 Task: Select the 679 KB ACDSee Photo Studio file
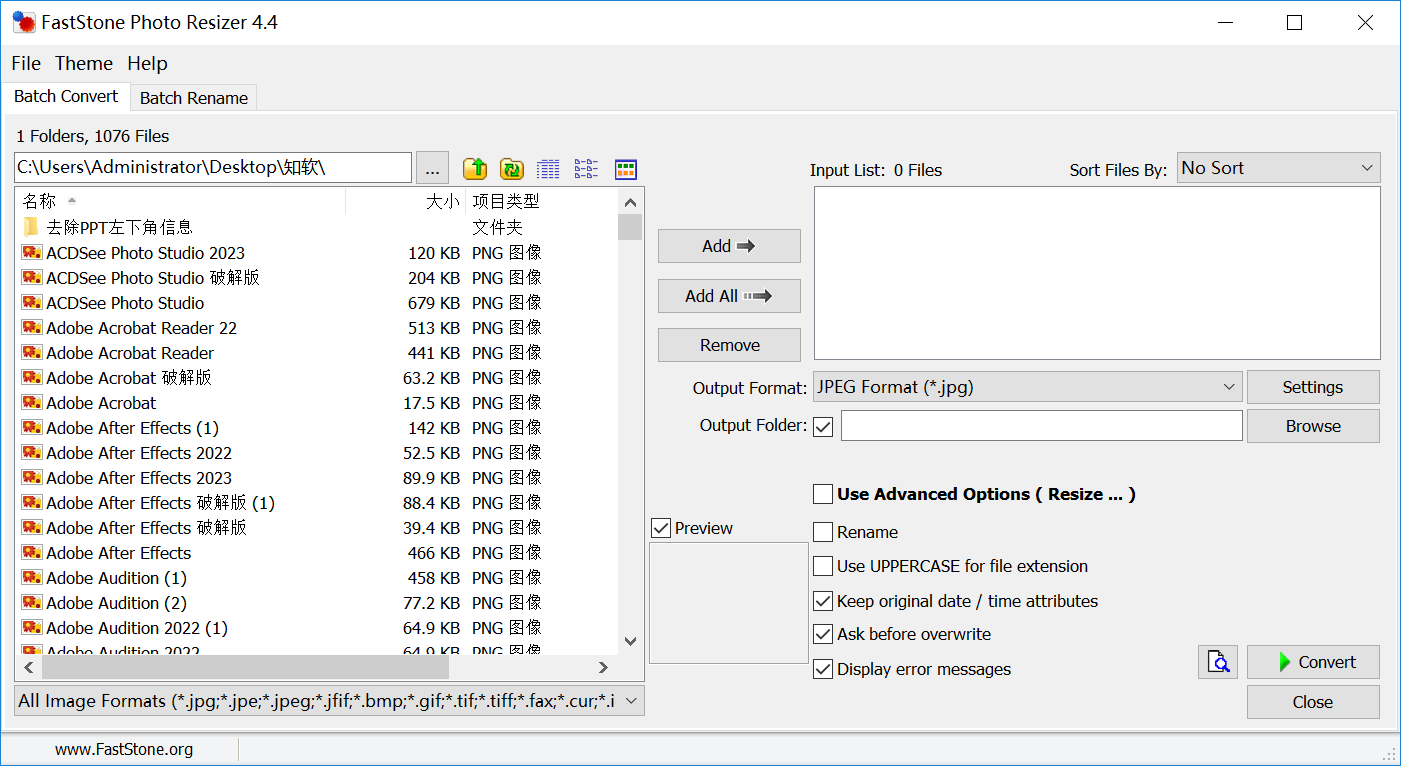[125, 303]
